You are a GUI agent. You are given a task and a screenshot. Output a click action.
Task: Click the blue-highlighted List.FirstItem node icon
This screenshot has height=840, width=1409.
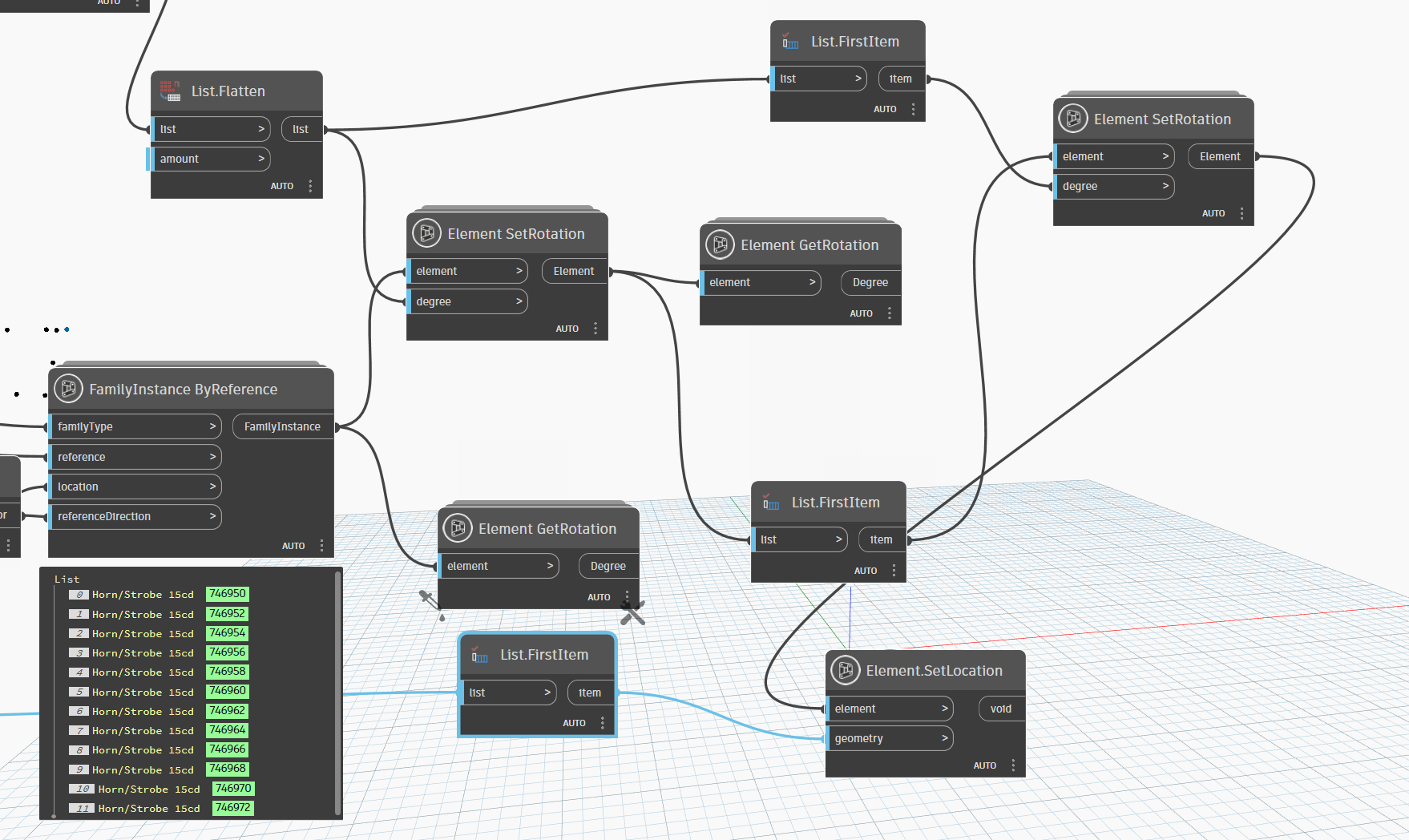479,655
